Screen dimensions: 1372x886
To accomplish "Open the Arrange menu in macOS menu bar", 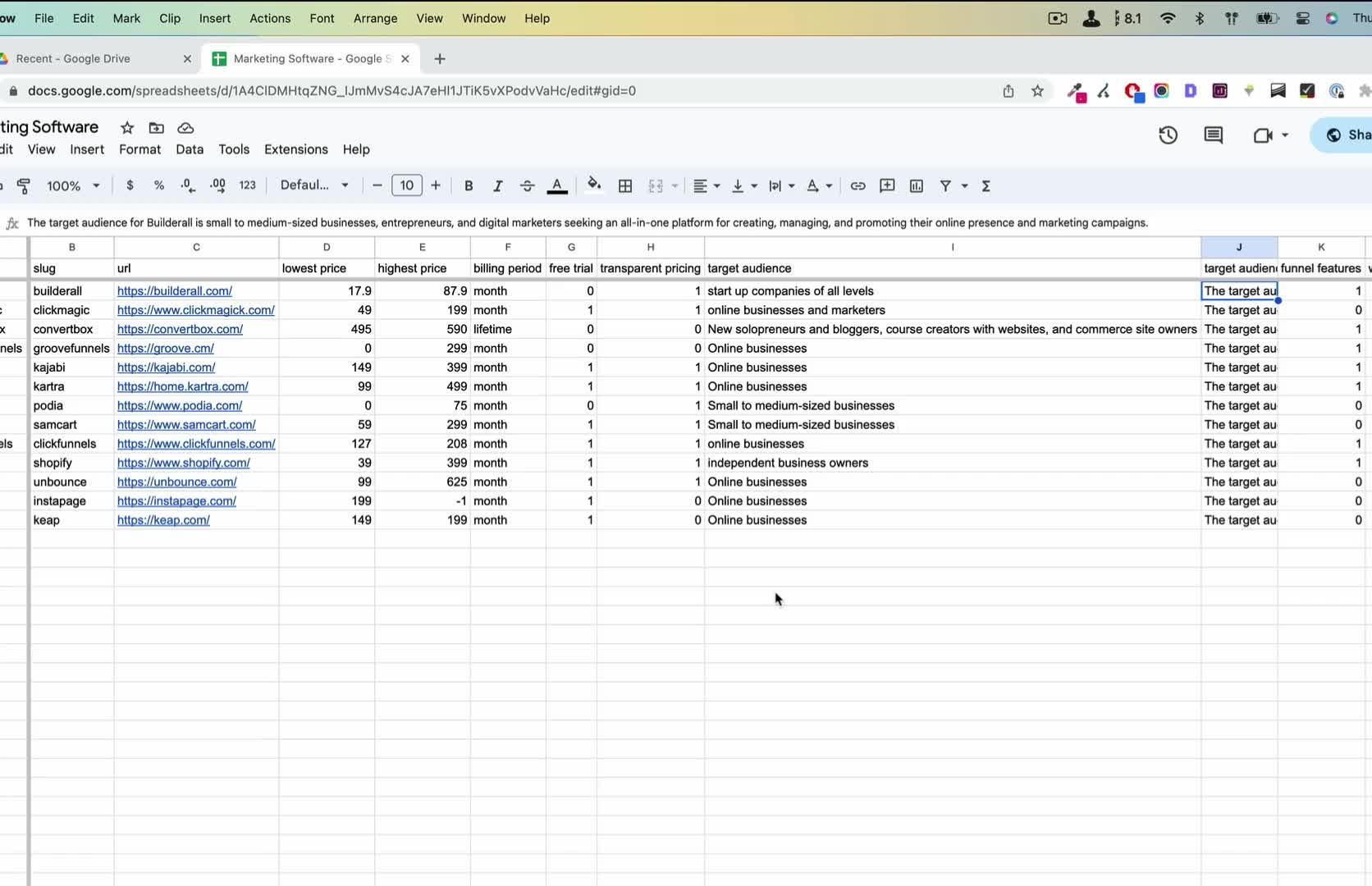I will pyautogui.click(x=375, y=18).
